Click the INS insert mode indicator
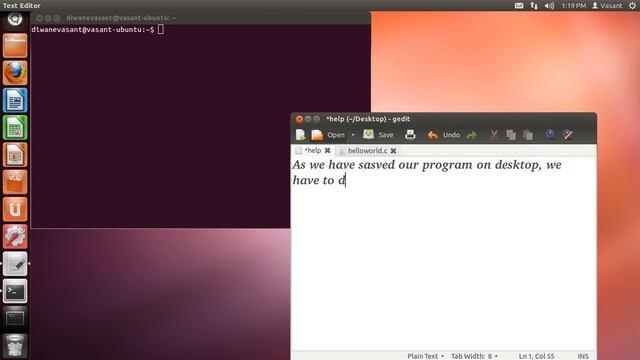The width and height of the screenshot is (640, 360). pos(583,356)
